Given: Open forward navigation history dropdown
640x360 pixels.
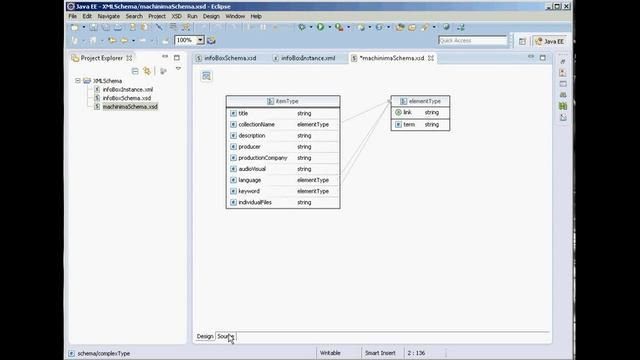Looking at the screenshot, I should (x=133, y=40).
